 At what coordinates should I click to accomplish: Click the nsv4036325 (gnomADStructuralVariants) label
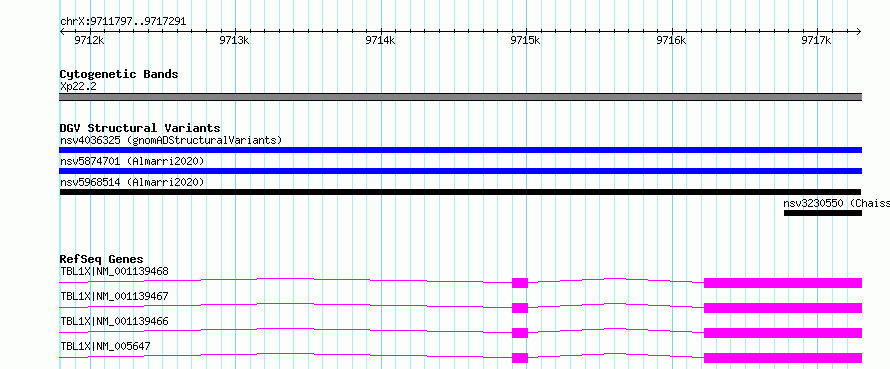(171, 140)
